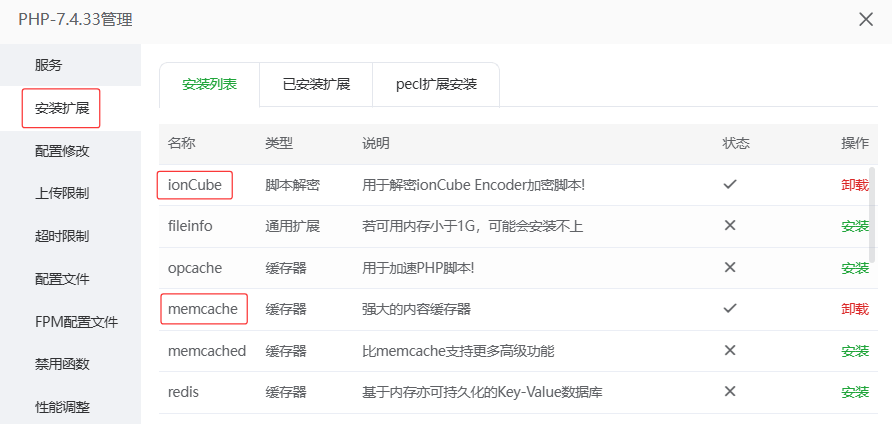Close the PHP-7.4.33 management dialog

(x=866, y=20)
